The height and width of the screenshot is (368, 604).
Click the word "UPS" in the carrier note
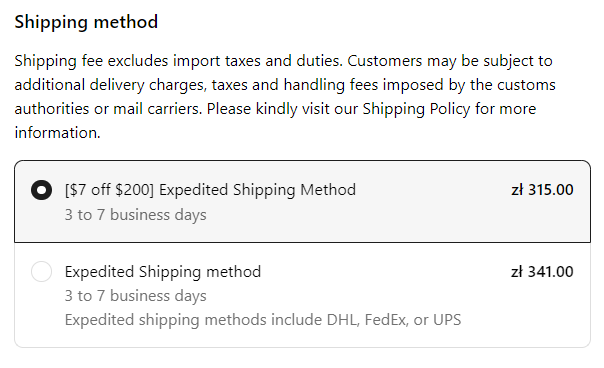click(447, 320)
